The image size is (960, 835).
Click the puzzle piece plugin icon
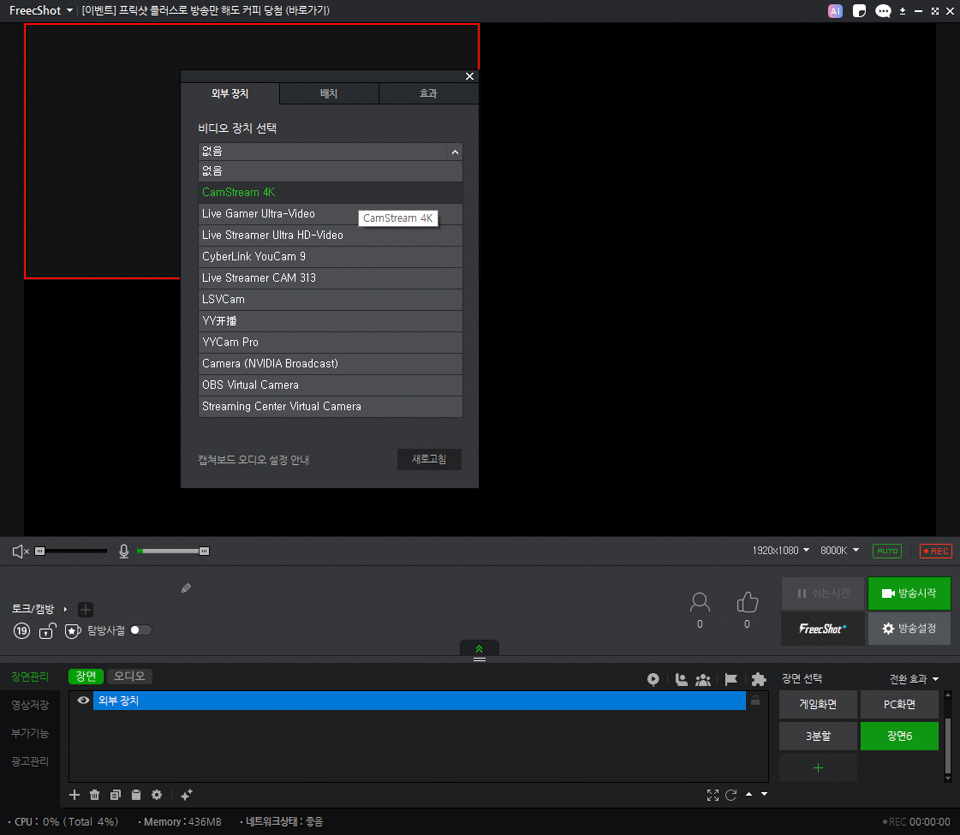(x=758, y=679)
